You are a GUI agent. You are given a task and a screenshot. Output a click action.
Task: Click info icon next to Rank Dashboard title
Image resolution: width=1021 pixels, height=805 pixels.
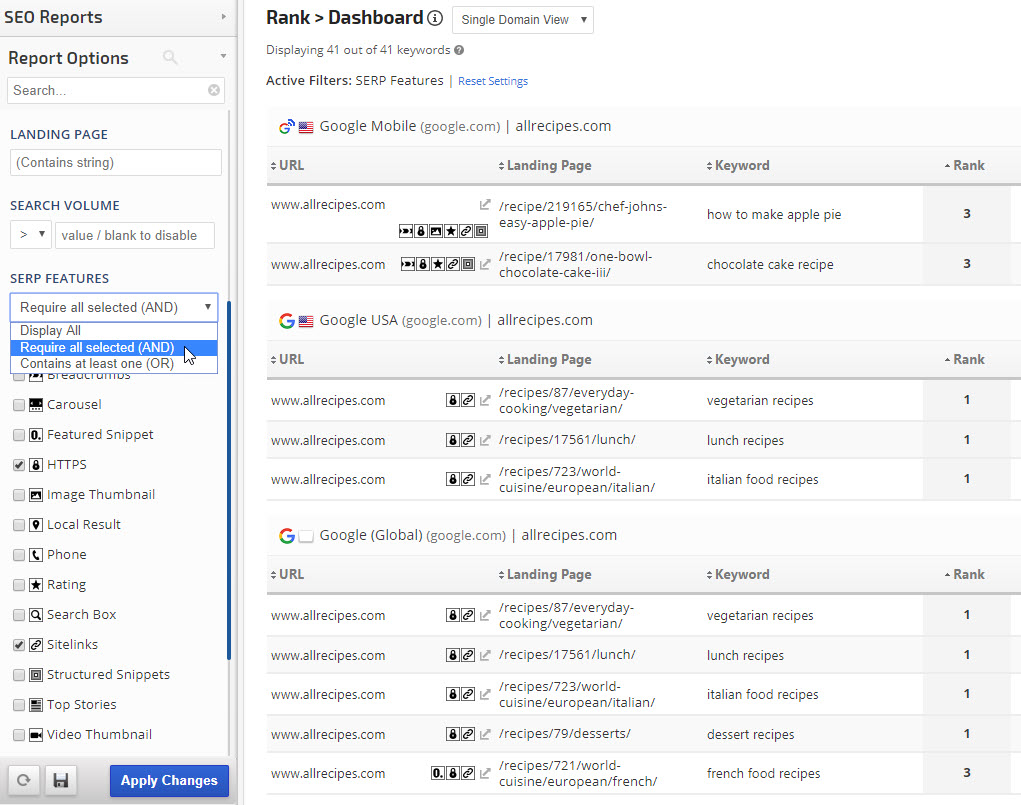click(434, 18)
